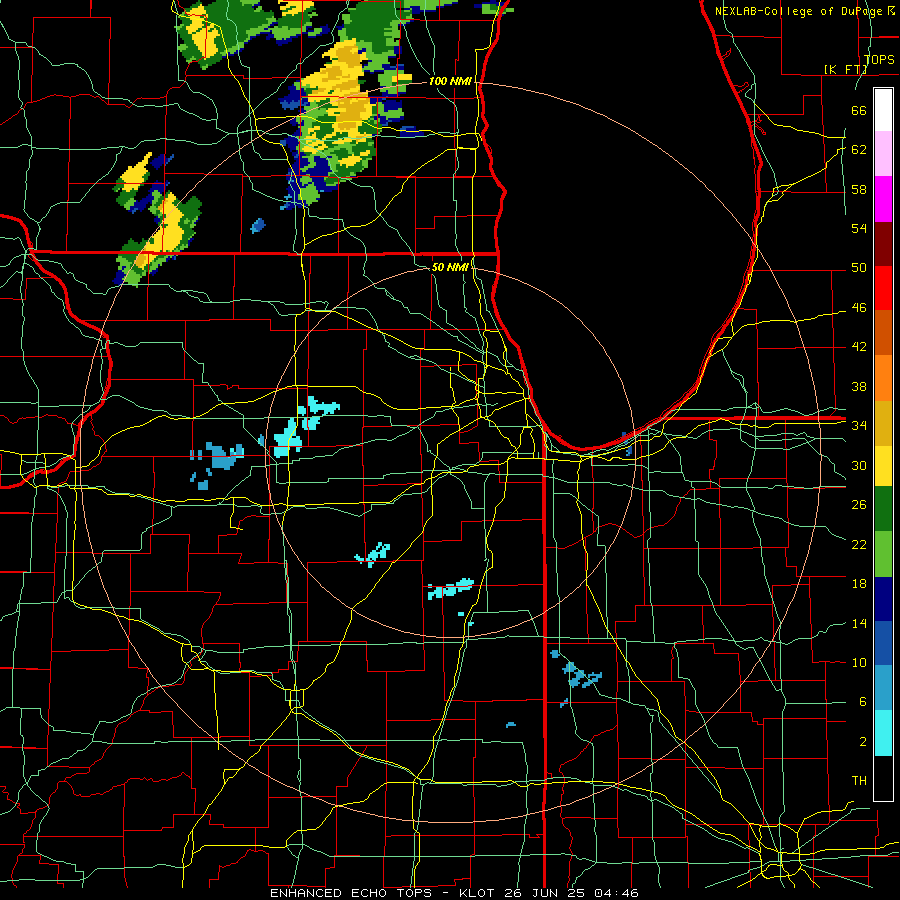
Task: Click the legend value 66
Action: [x=859, y=110]
